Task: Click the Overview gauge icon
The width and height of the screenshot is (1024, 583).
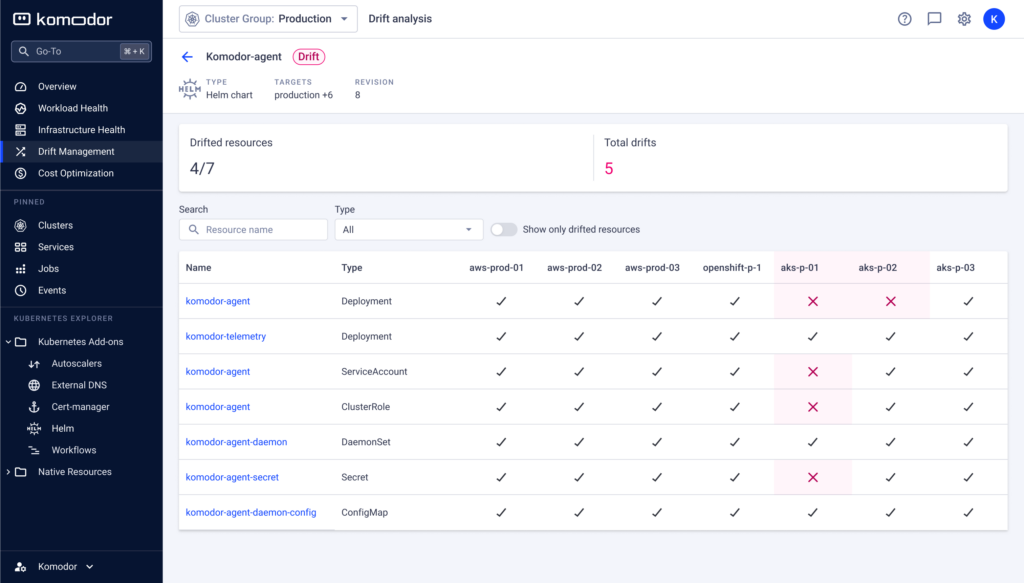Action: click(x=21, y=87)
